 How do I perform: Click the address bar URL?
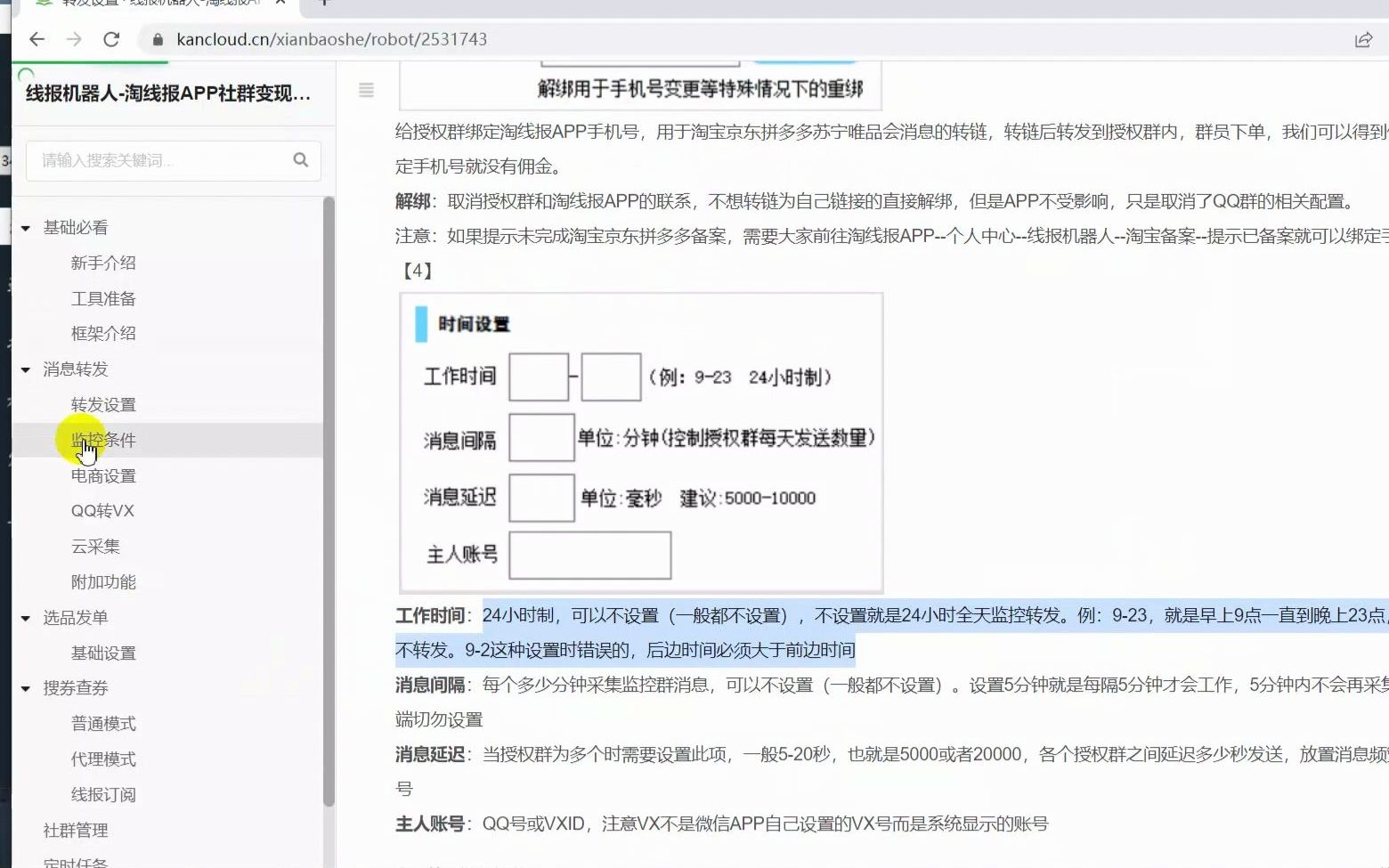[331, 39]
